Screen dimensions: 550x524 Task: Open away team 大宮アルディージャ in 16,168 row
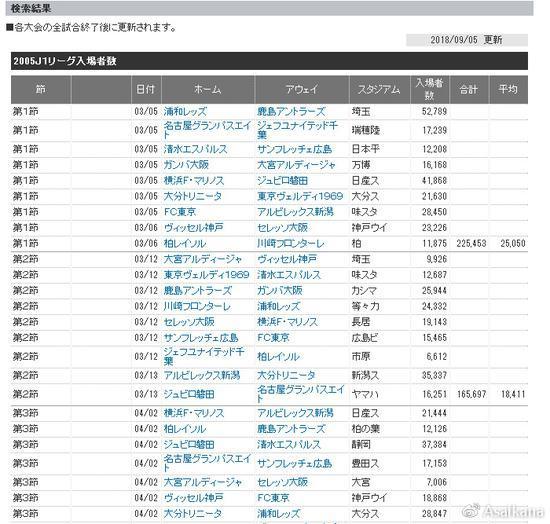296,165
